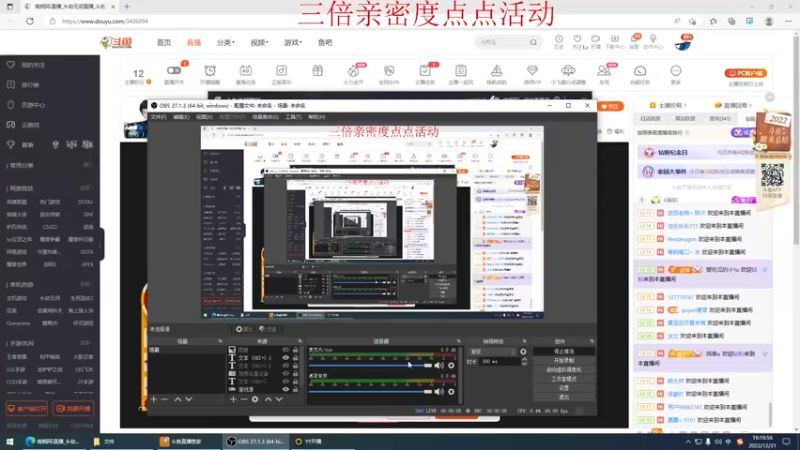Open the friends icon in streamer toolbar
This screenshot has height=450, width=800.
click(604, 70)
